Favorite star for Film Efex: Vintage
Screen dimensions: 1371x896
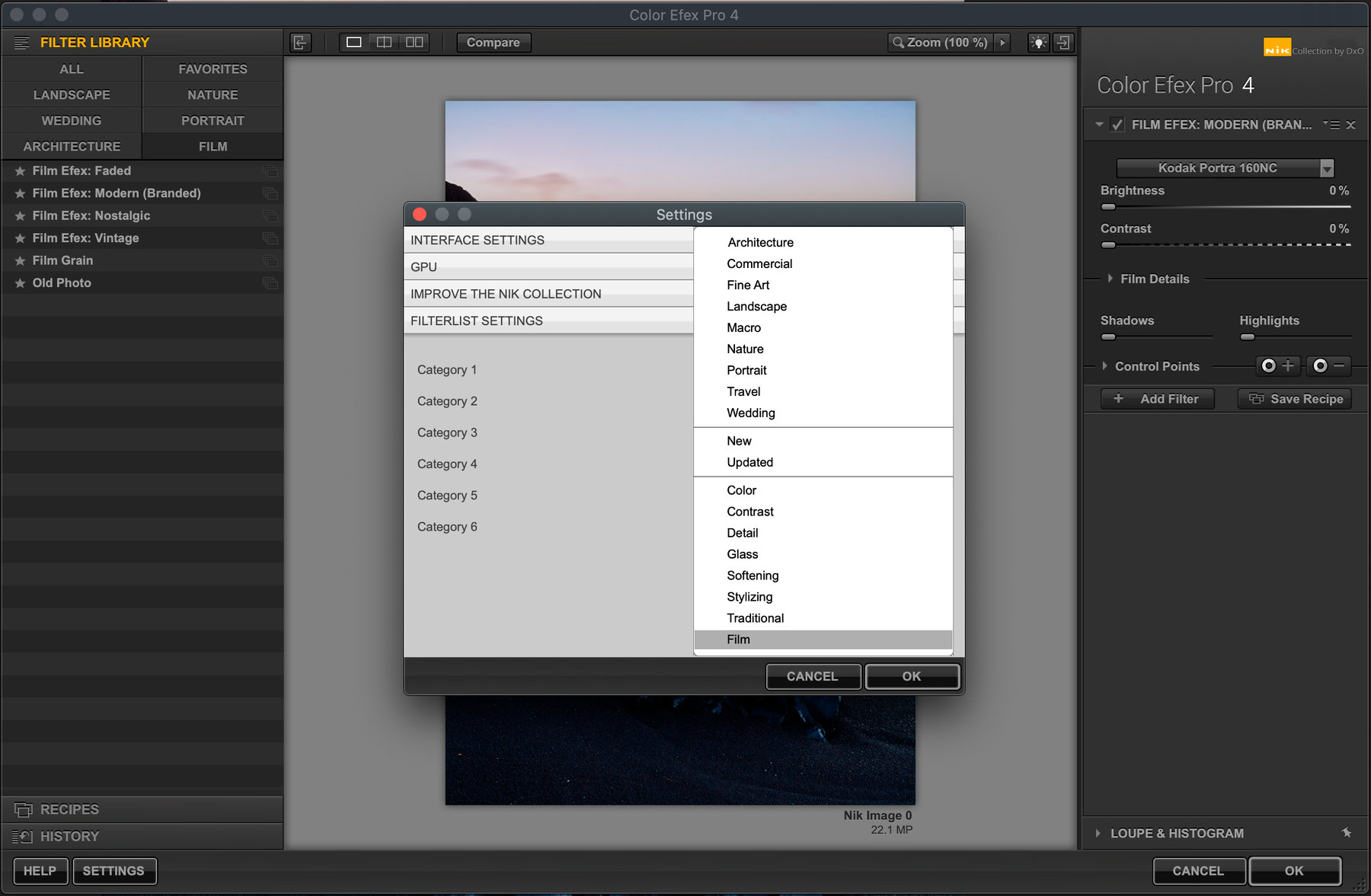(21, 239)
